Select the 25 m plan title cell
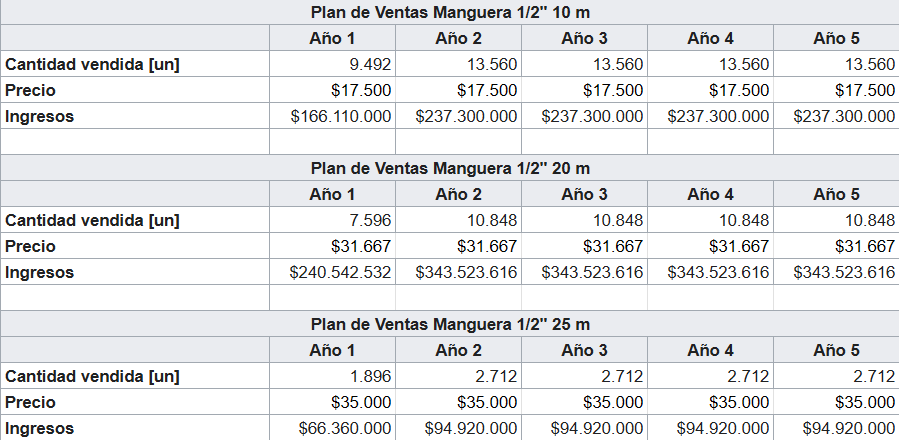Viewport: 899px width, 440px height. pos(450,324)
